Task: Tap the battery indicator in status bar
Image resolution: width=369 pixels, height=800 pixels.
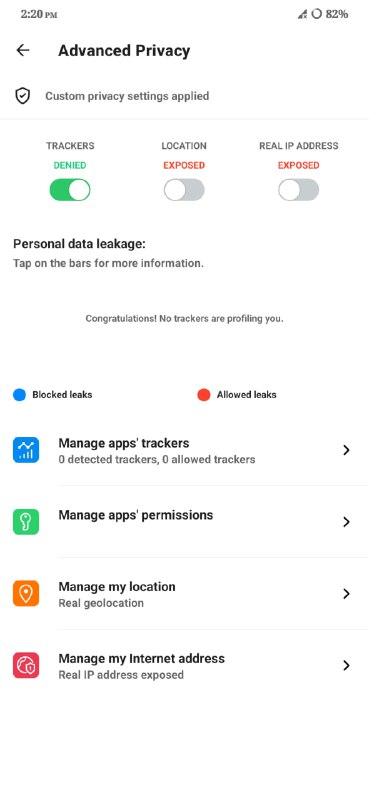Action: pos(330,14)
